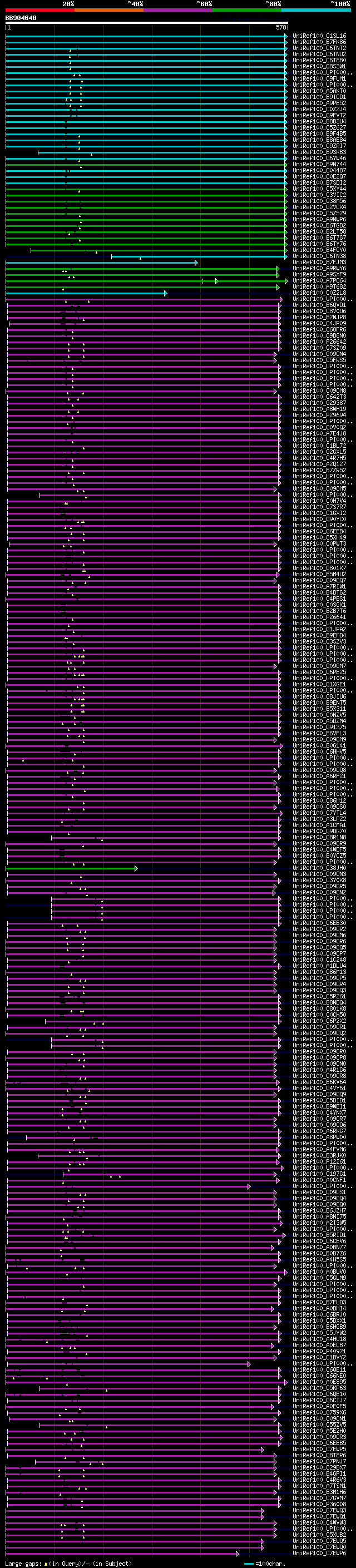Select hit label UniRef100_Q9FVT2
This screenshot has height=1568, width=356.
(319, 115)
